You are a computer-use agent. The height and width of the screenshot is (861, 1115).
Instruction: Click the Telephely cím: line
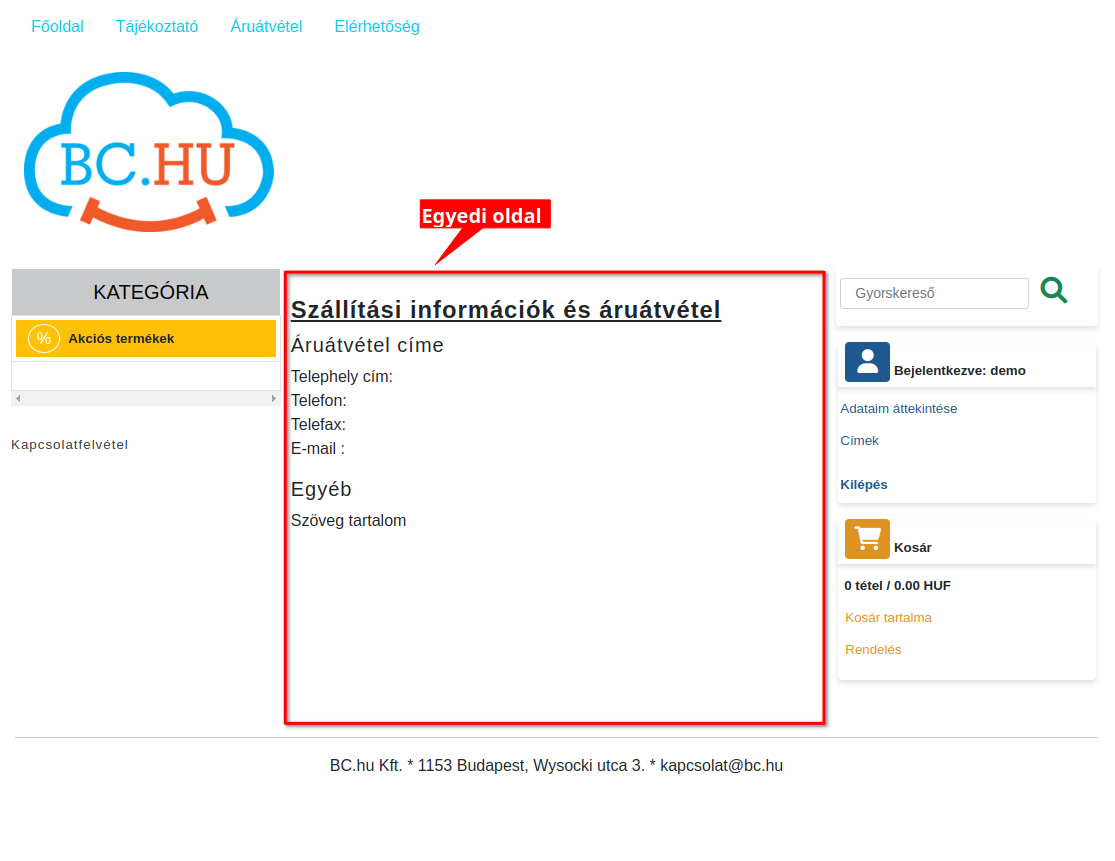pos(342,377)
